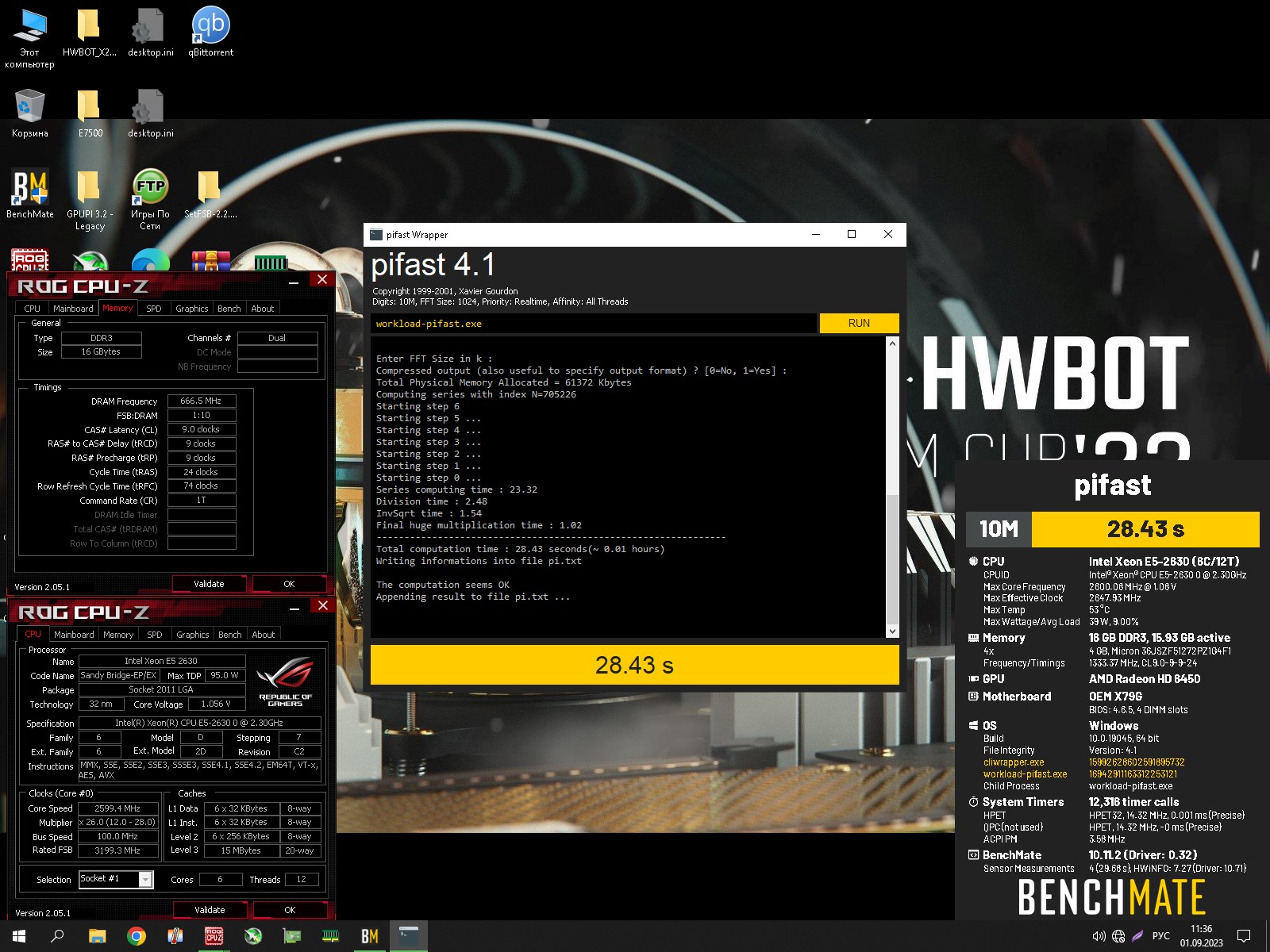Open File Explorer from the taskbar
The width and height of the screenshot is (1270, 952).
point(97,936)
